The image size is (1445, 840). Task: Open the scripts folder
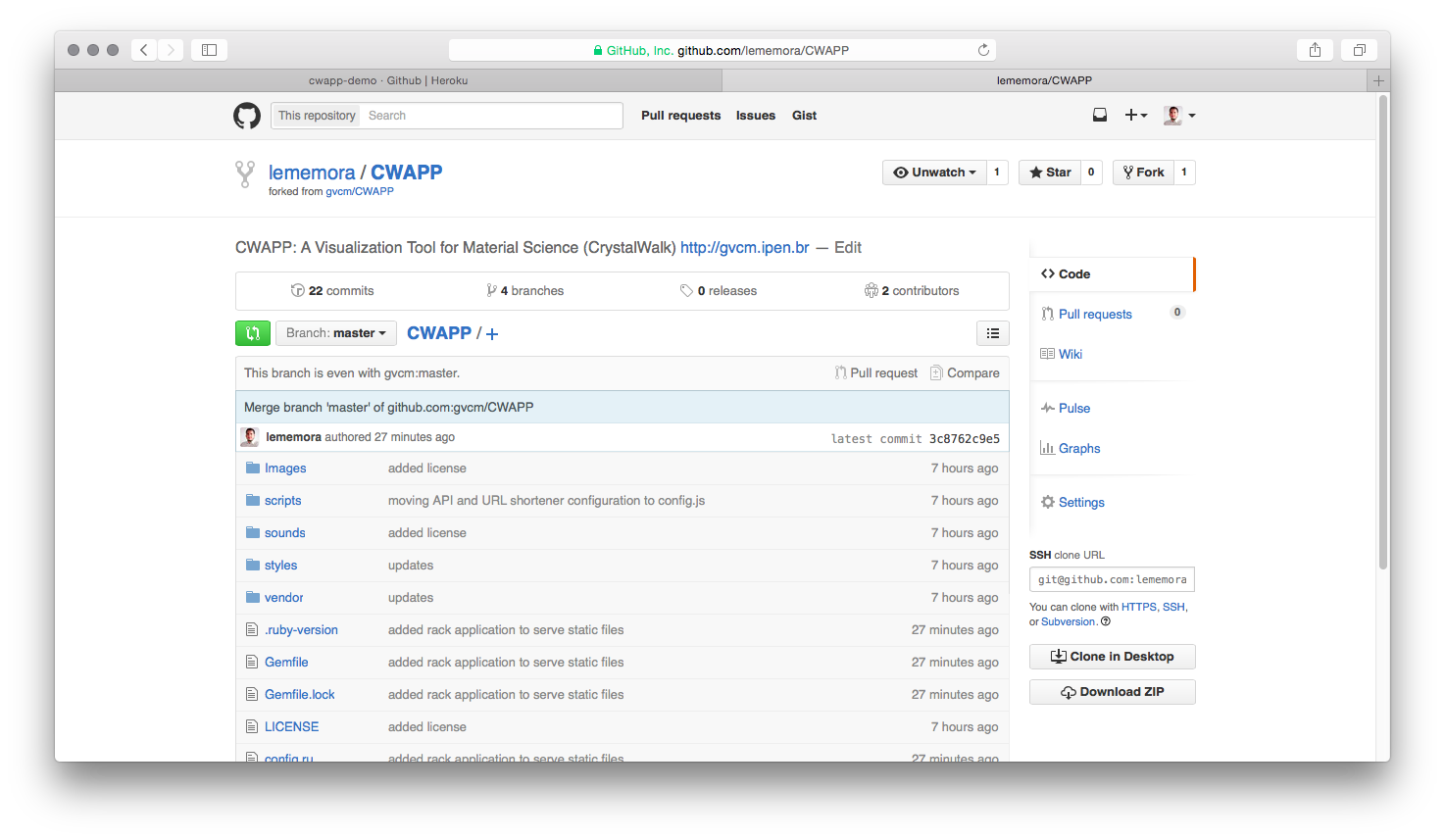tap(282, 501)
